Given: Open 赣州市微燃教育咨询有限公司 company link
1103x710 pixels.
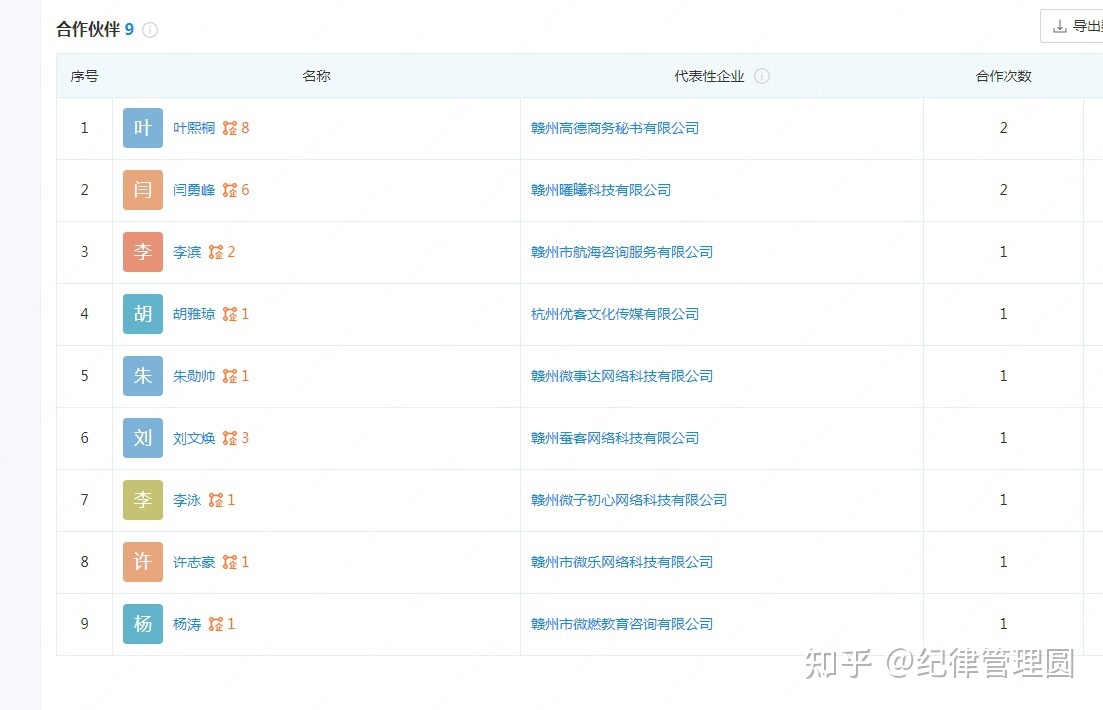Looking at the screenshot, I should point(614,623).
